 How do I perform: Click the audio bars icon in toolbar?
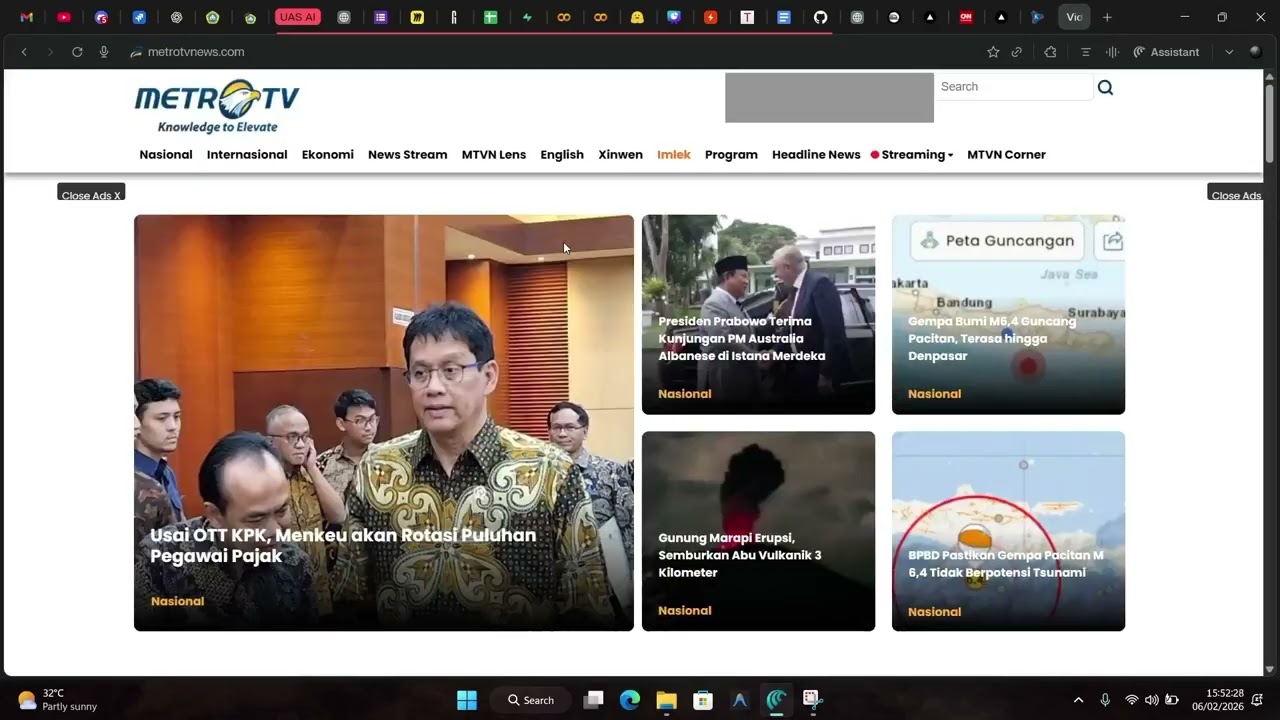click(x=1112, y=52)
